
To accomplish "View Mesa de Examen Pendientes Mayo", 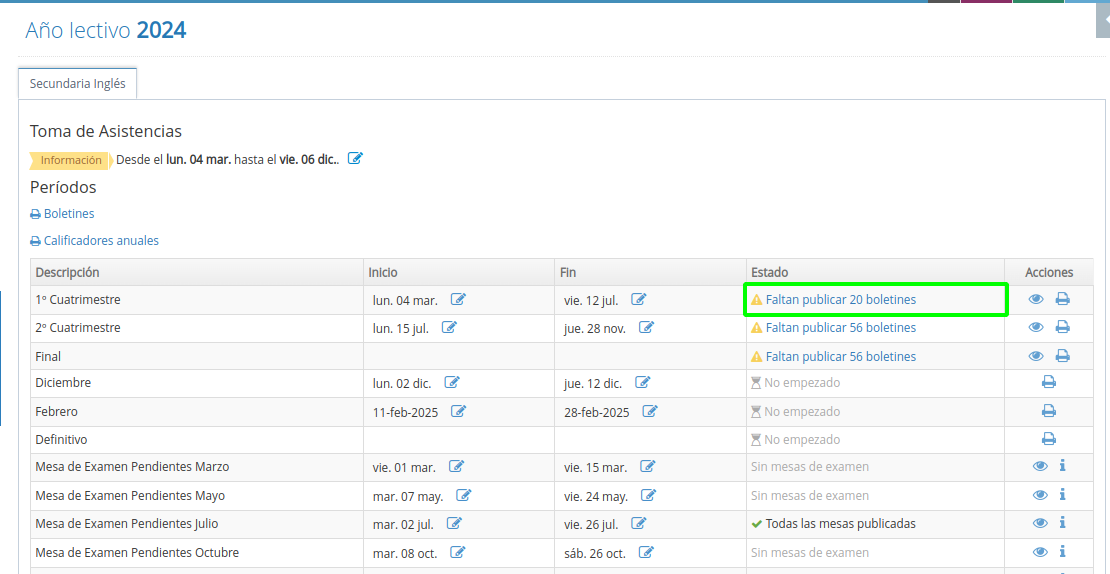I will (x=1040, y=495).
